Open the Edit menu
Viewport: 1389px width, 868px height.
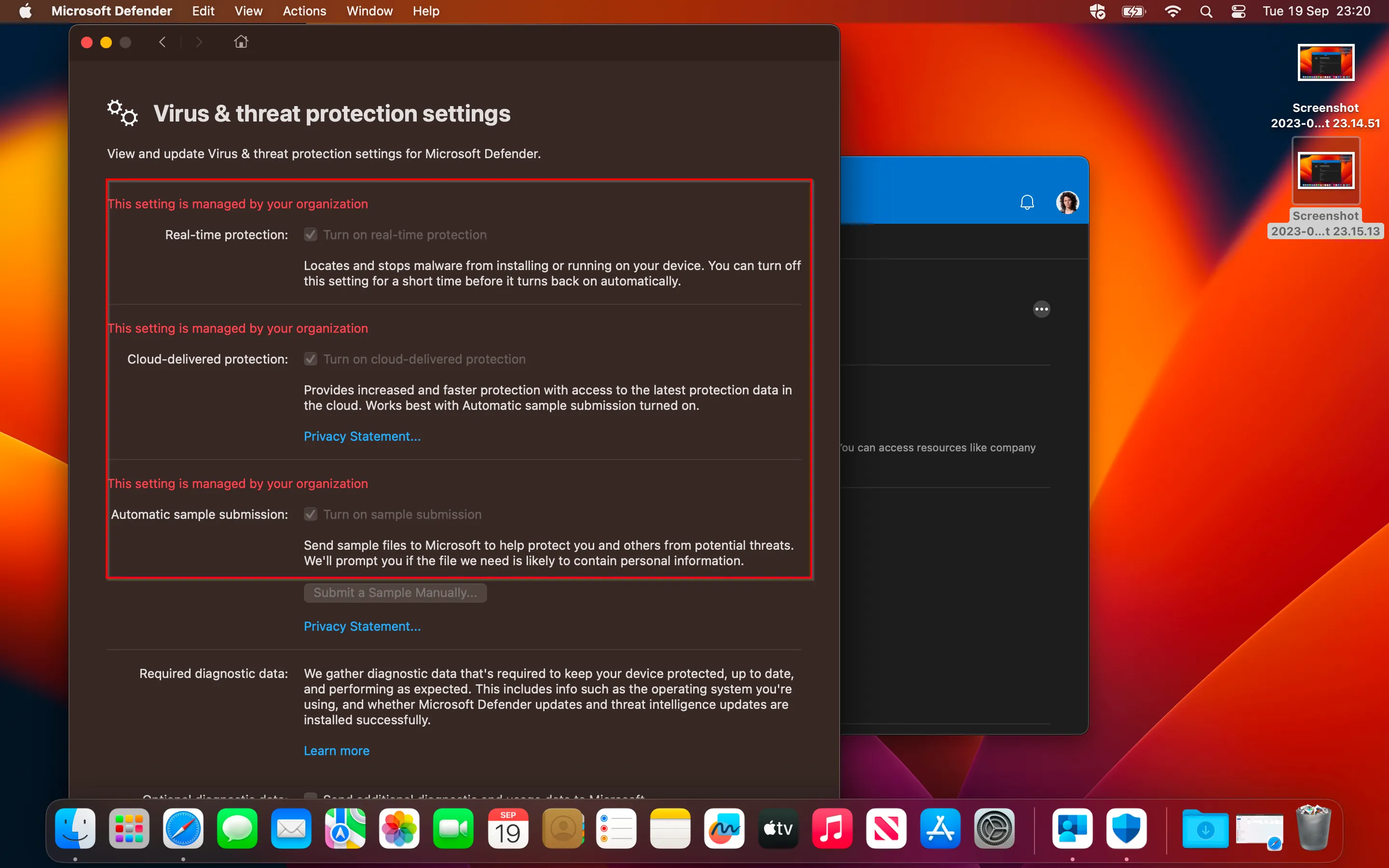coord(203,11)
